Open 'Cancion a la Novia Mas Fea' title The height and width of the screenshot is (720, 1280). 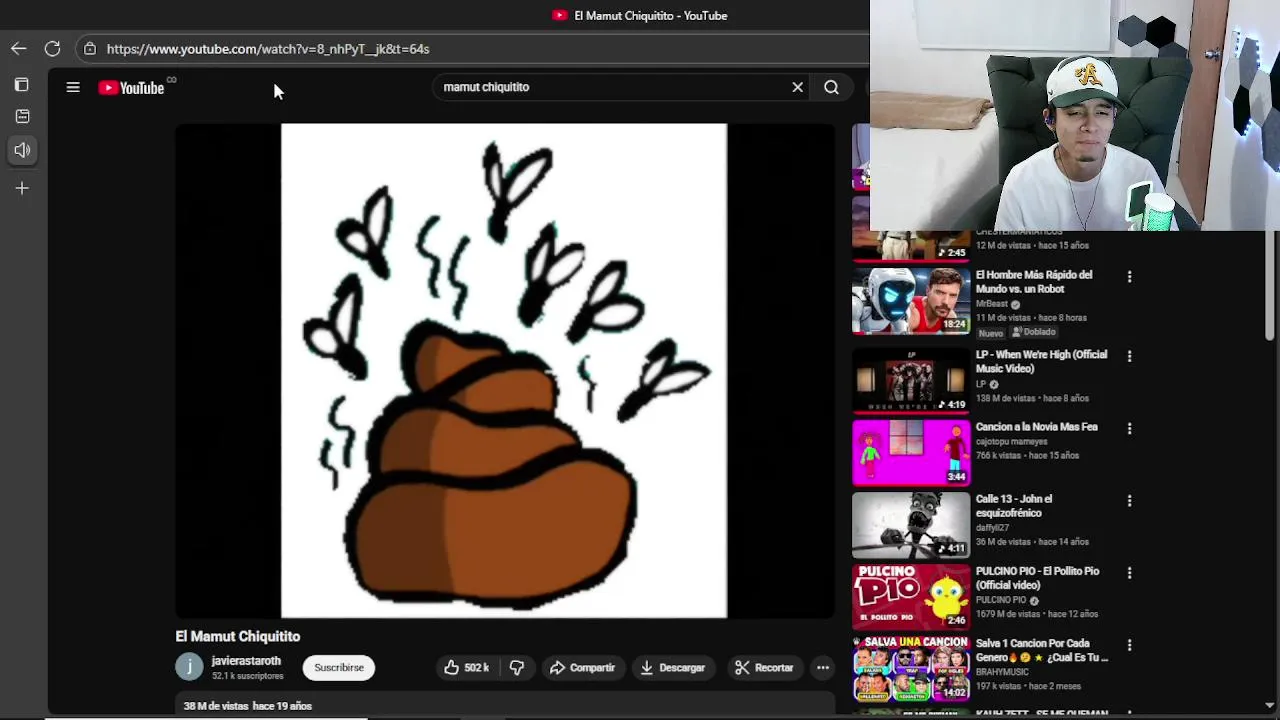(1036, 427)
